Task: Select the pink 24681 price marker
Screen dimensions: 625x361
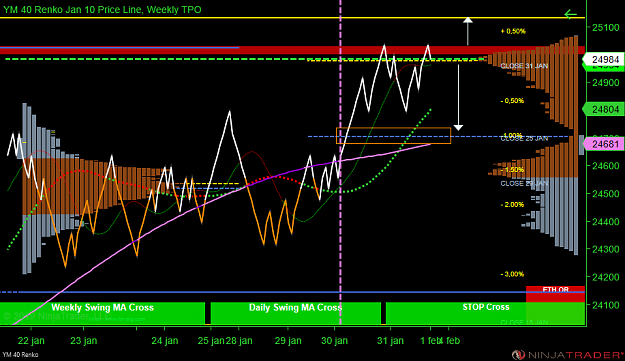Action: [603, 144]
